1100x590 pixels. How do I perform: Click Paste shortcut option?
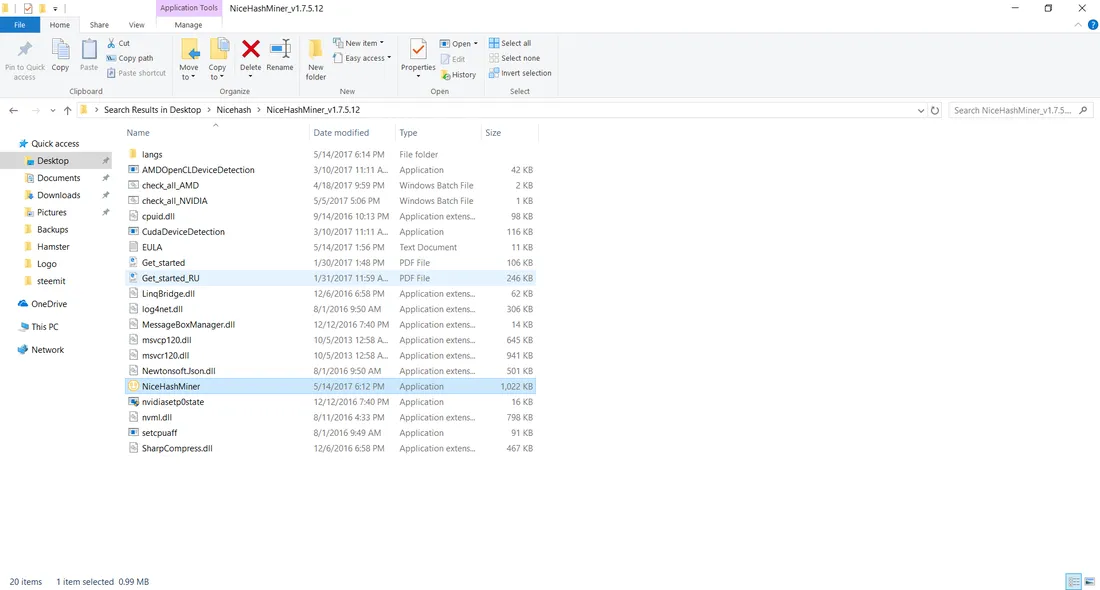coord(136,73)
